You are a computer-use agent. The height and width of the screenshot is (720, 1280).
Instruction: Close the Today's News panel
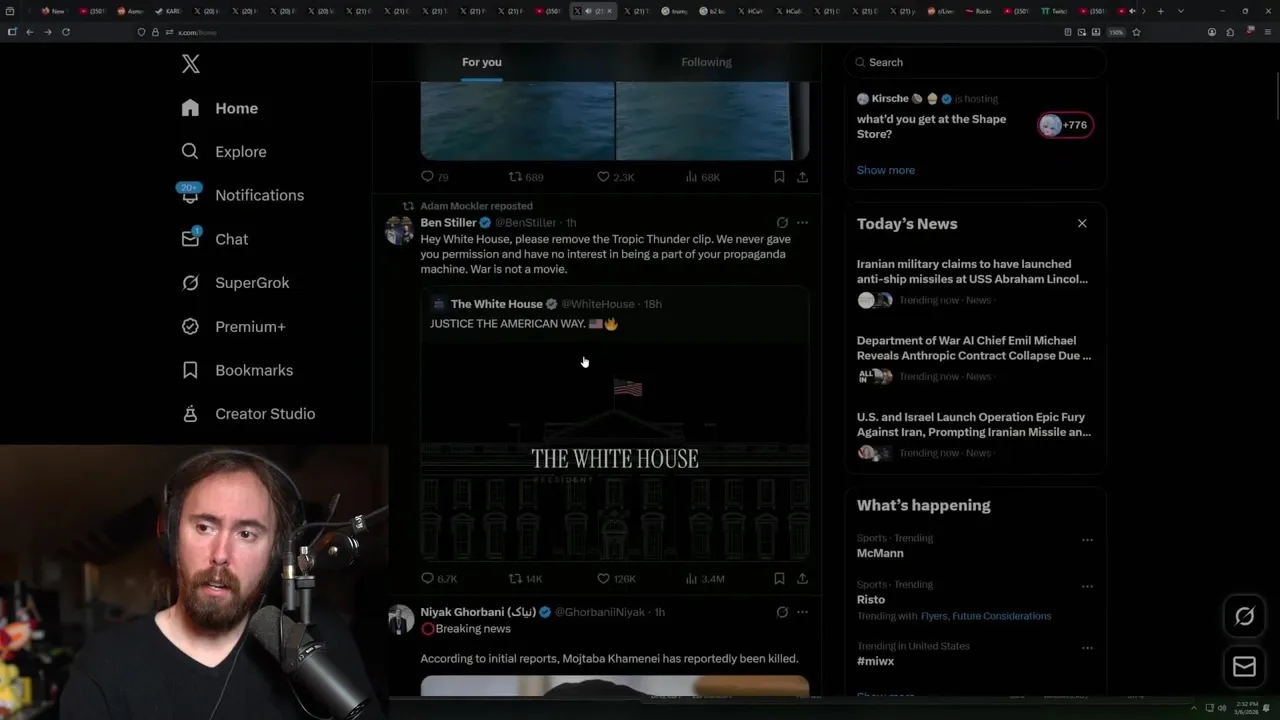coord(1082,223)
